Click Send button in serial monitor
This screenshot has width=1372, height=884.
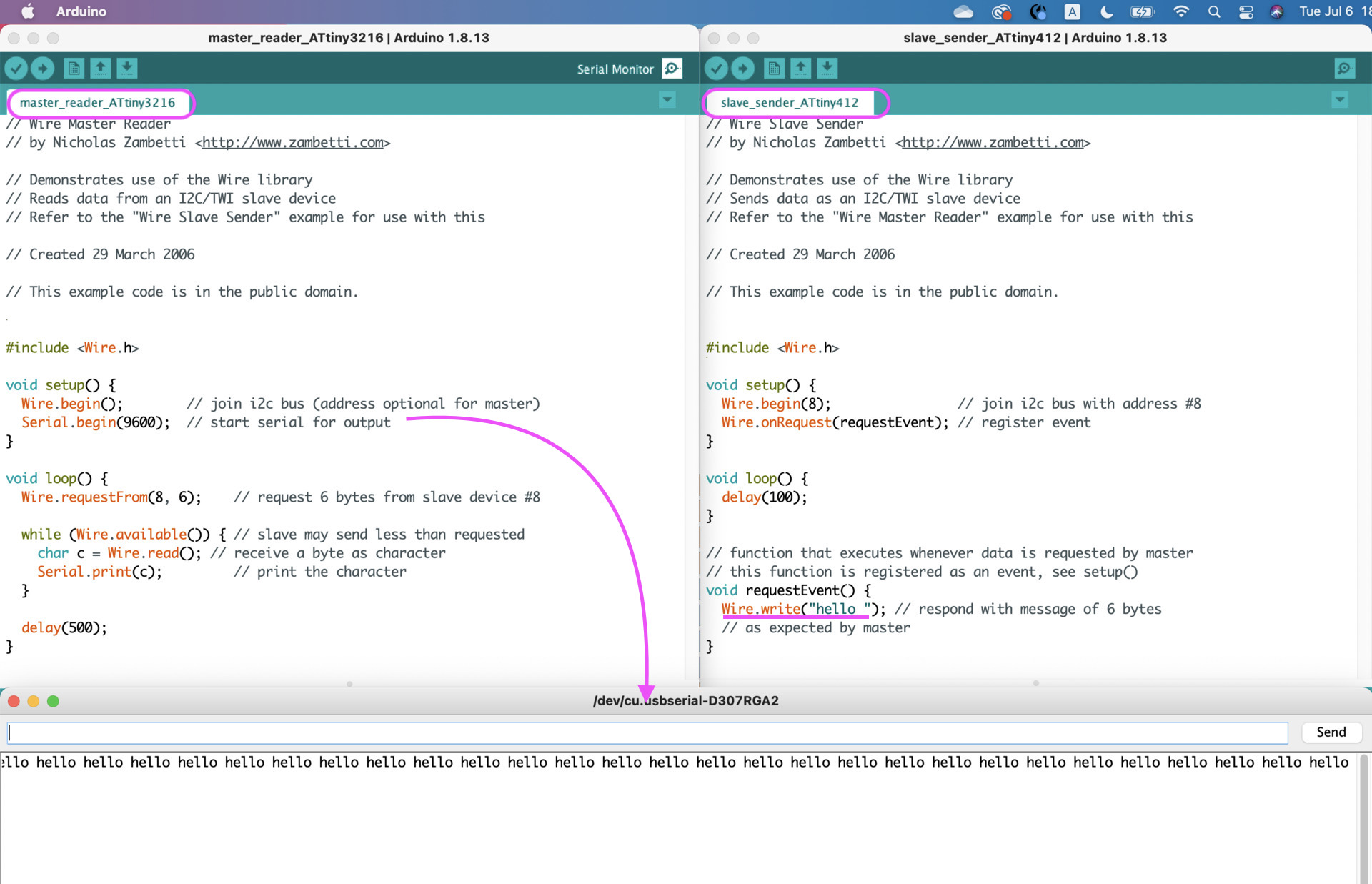click(1331, 732)
